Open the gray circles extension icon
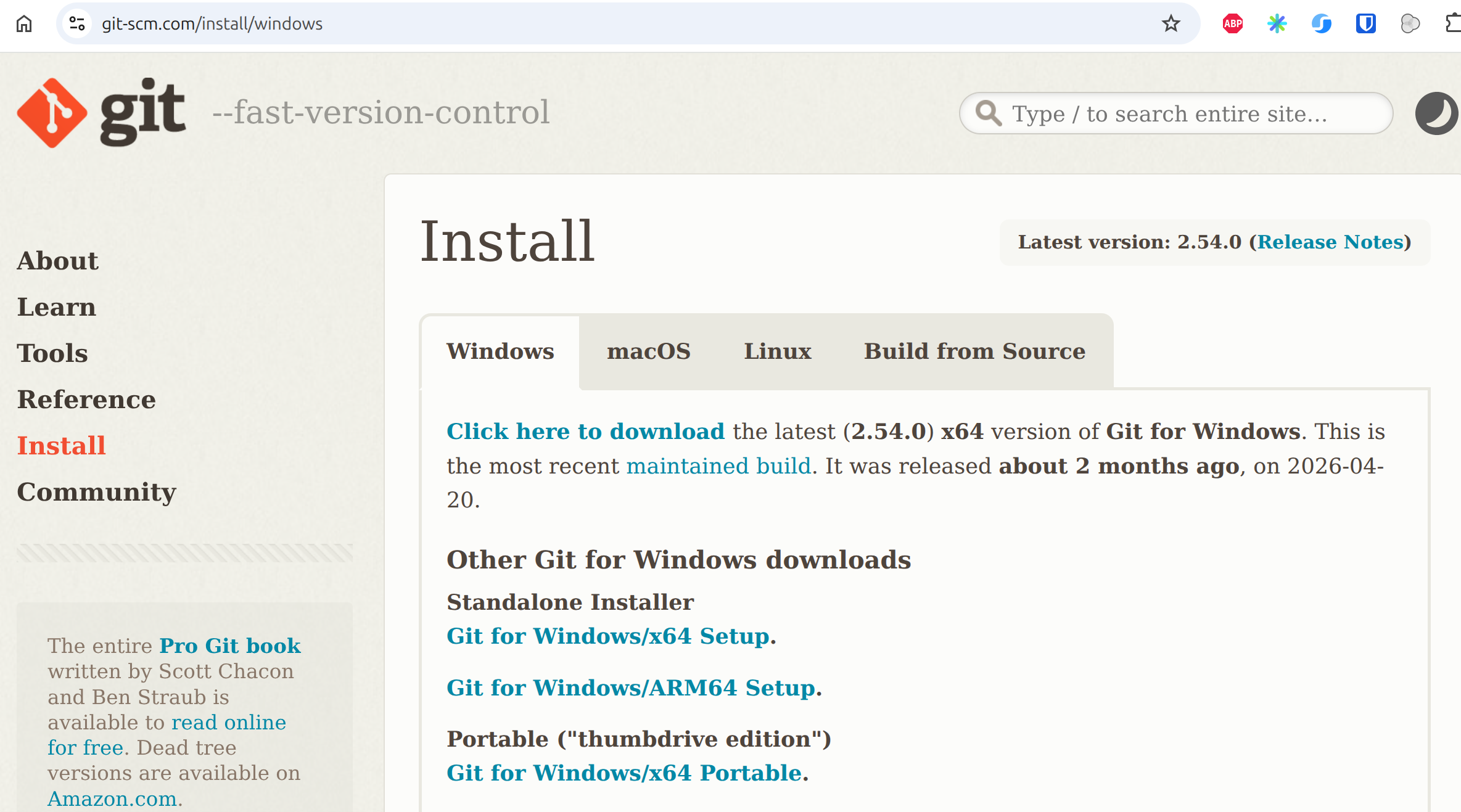1461x812 pixels. pos(1410,24)
